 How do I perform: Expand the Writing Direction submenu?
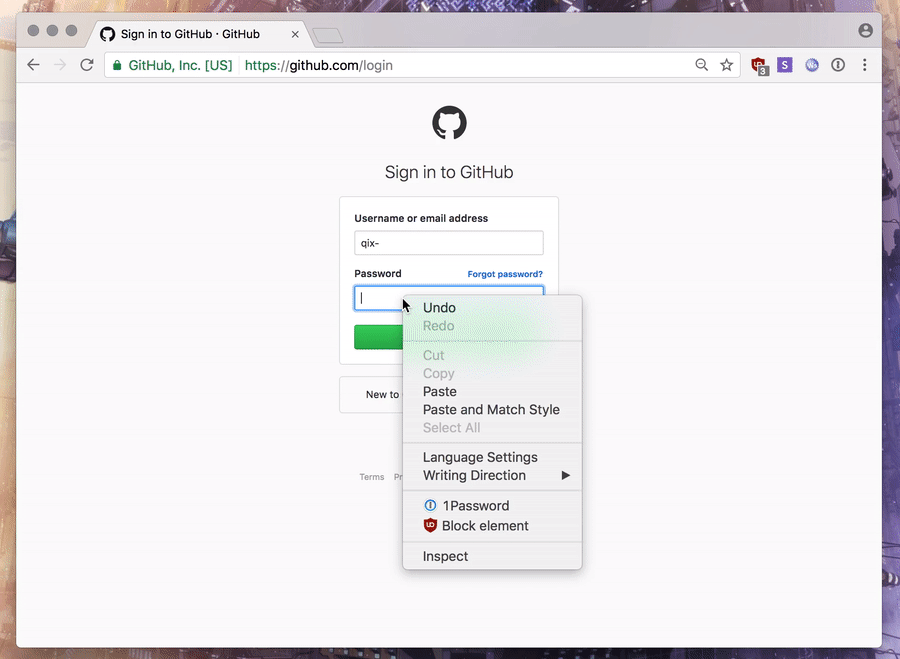coord(492,475)
